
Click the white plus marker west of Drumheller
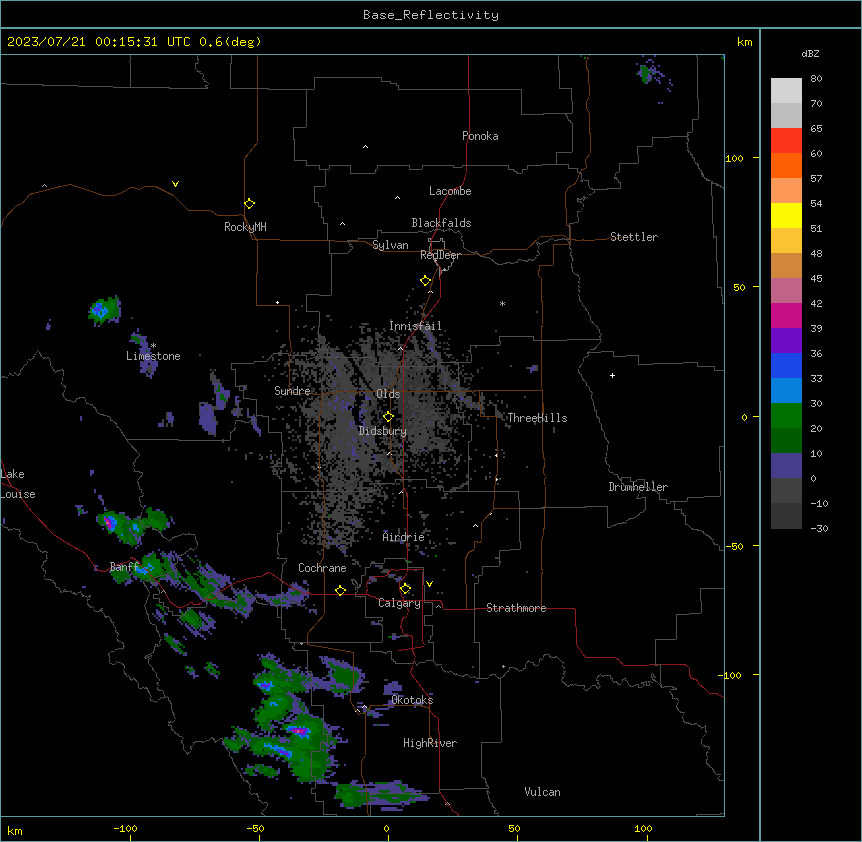click(612, 375)
